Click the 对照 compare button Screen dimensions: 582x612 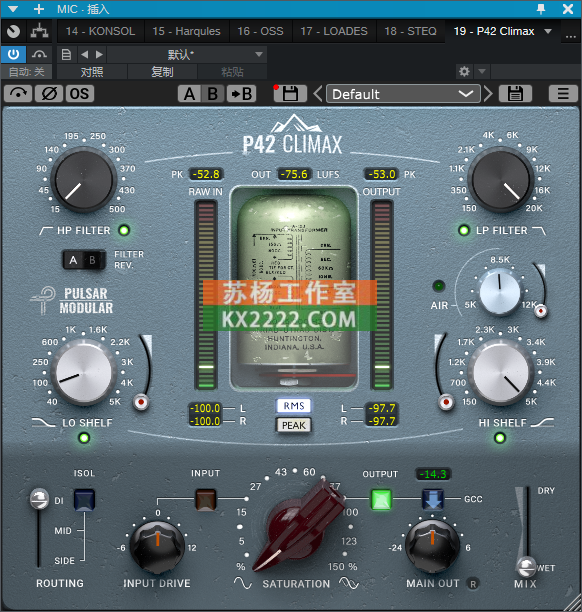[92, 72]
